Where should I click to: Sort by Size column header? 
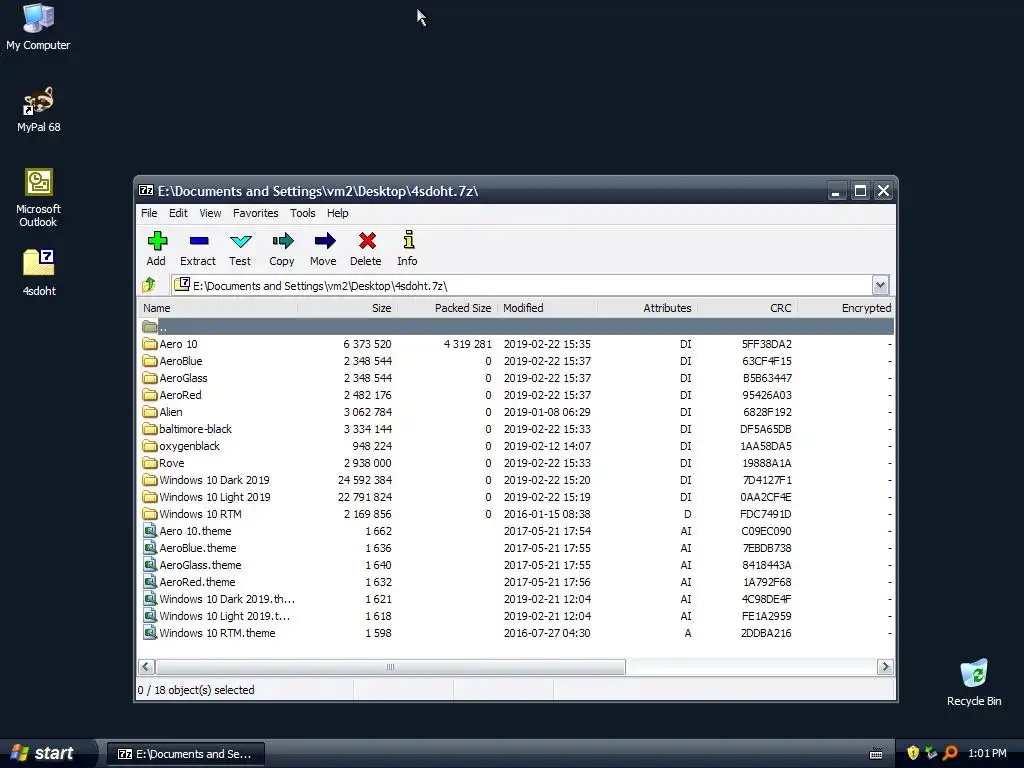[x=347, y=308]
